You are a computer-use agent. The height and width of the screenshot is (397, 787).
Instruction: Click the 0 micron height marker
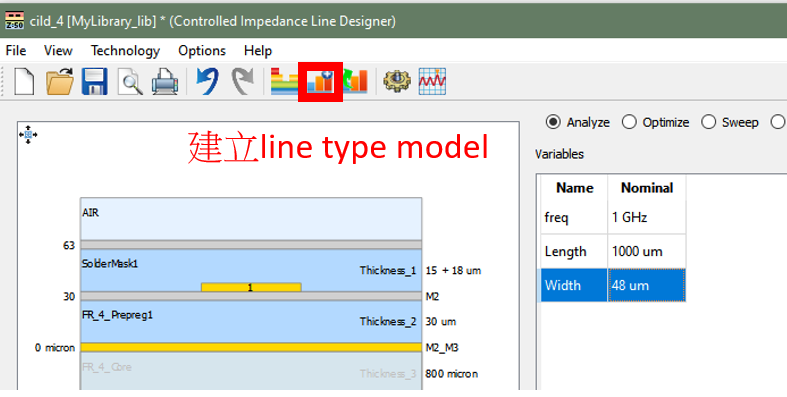(x=55, y=347)
